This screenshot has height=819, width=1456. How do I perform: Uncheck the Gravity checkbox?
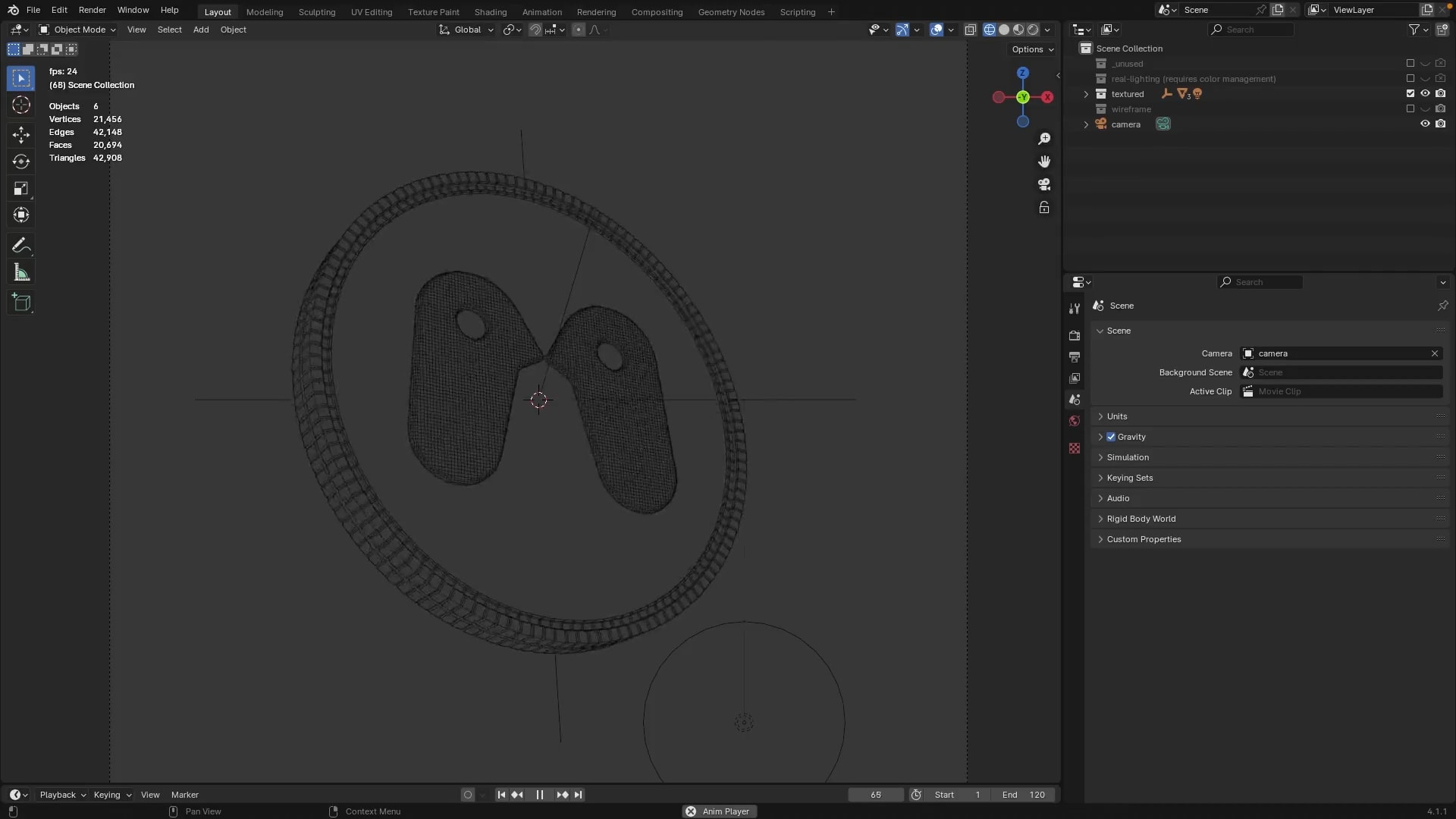tap(1111, 437)
